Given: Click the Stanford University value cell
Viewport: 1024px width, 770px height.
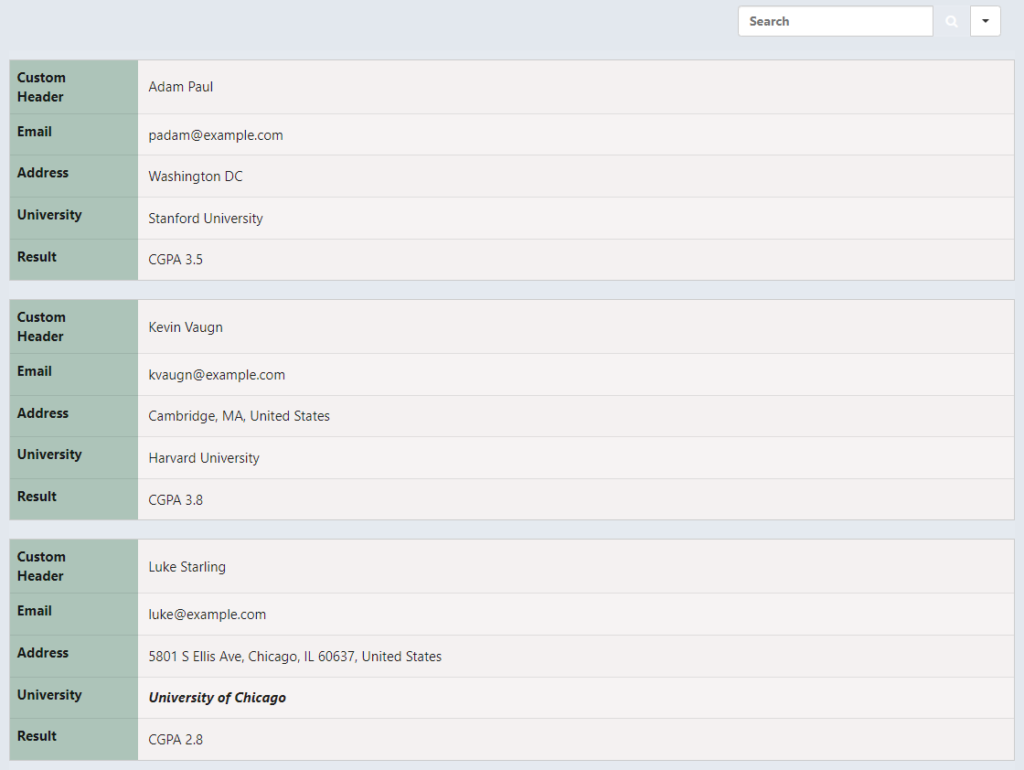Looking at the screenshot, I should (205, 218).
